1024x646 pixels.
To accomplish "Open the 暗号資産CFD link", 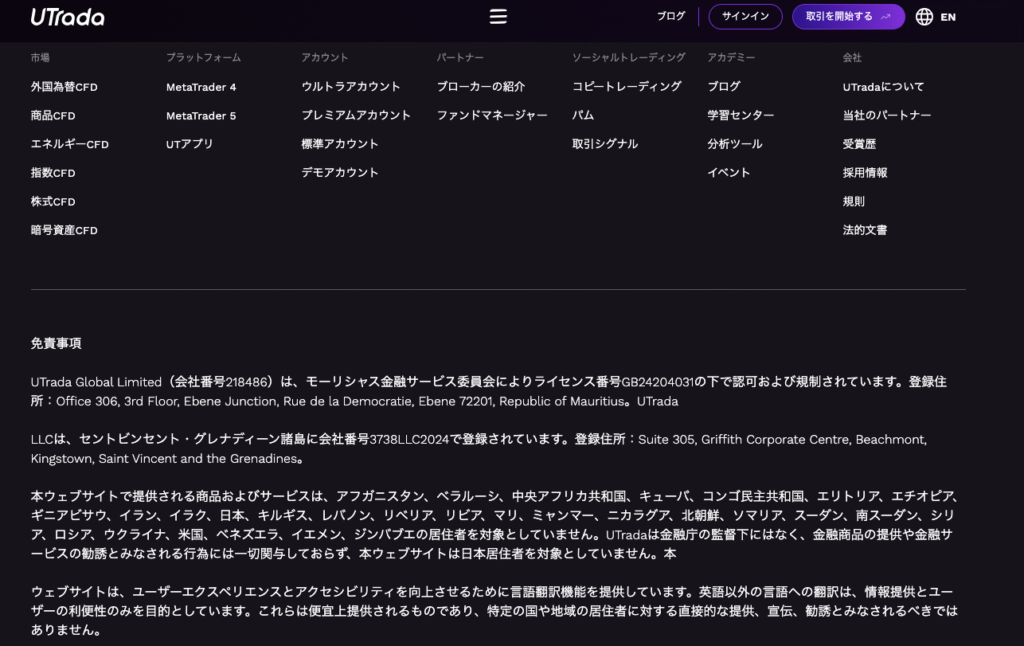I will point(64,231).
